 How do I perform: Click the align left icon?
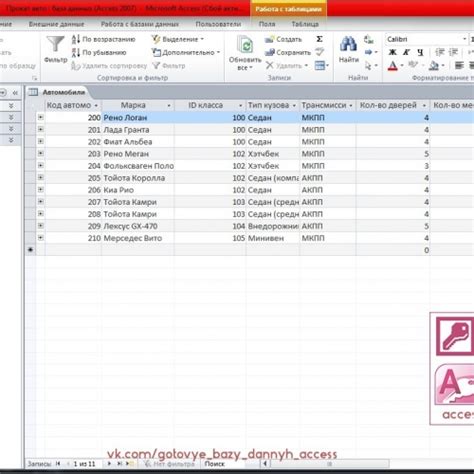pyautogui.click(x=459, y=66)
